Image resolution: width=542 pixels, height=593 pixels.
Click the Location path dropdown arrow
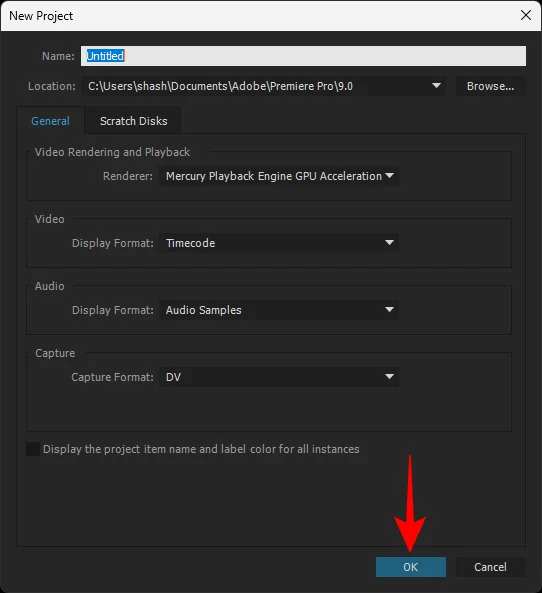click(x=436, y=86)
